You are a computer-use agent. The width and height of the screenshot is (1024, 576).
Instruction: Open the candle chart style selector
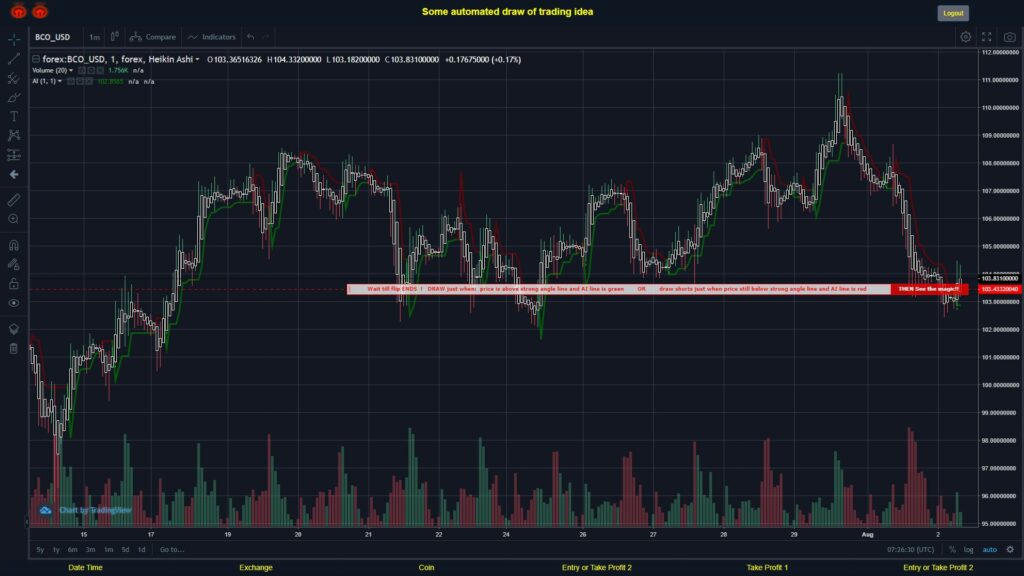pos(115,37)
